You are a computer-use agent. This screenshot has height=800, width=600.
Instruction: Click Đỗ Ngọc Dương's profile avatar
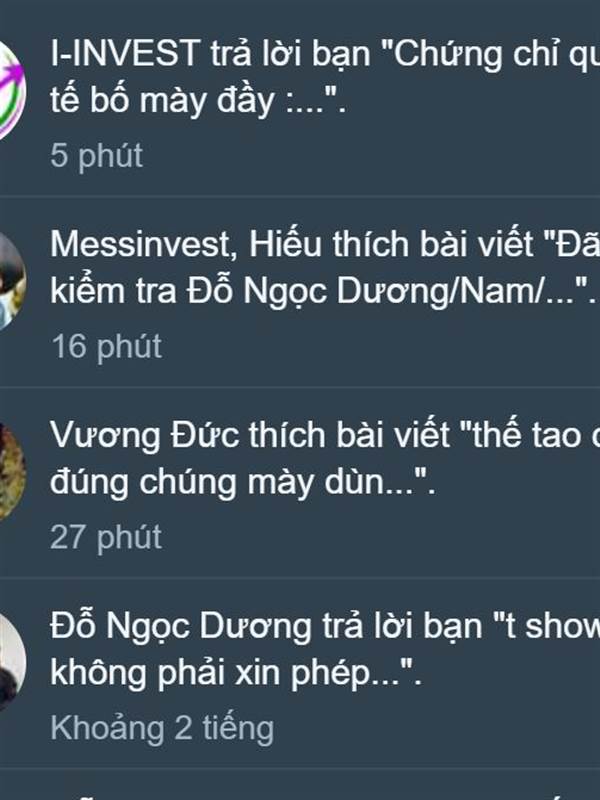[10, 663]
